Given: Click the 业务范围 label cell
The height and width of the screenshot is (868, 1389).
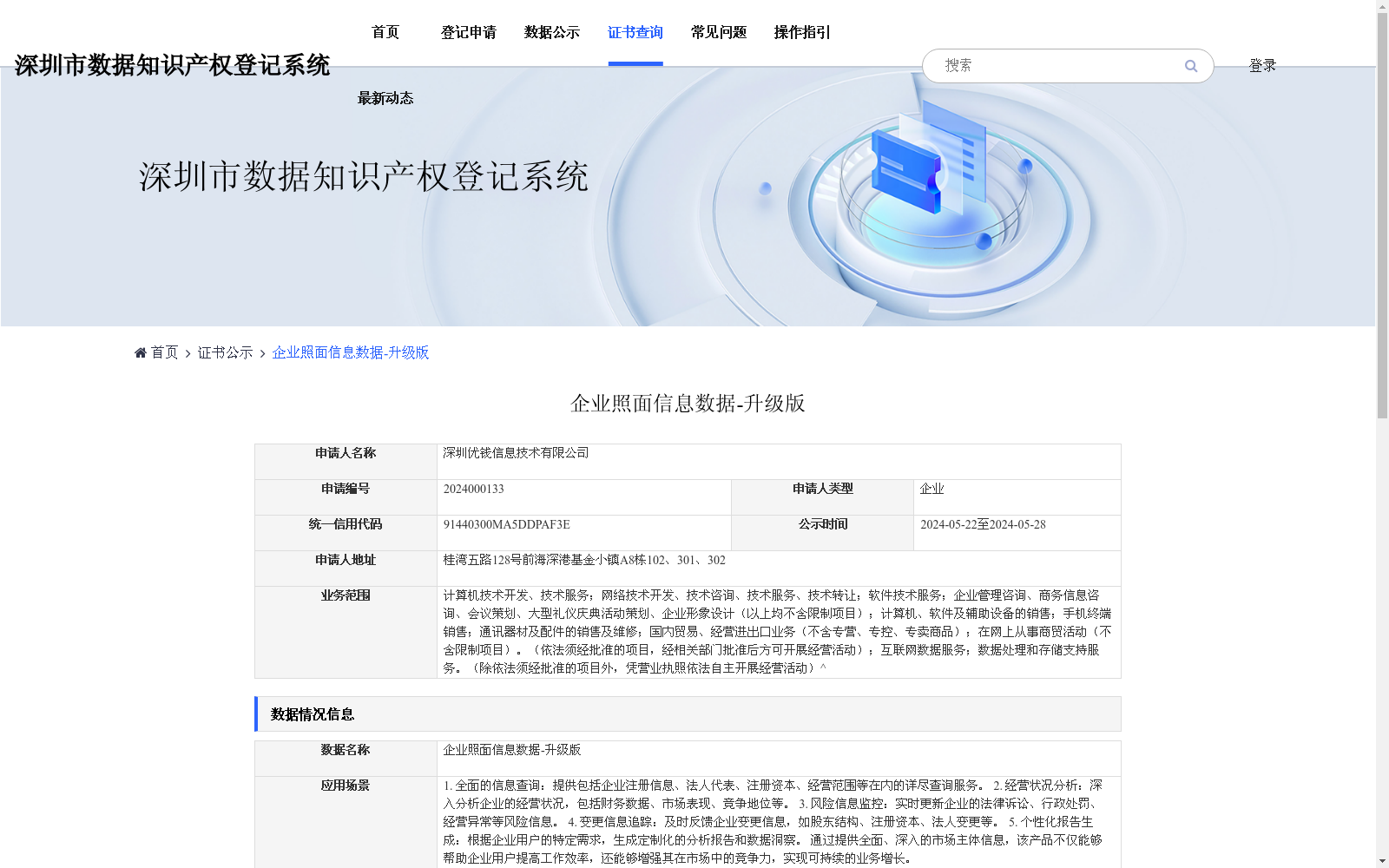Looking at the screenshot, I should click(x=346, y=632).
